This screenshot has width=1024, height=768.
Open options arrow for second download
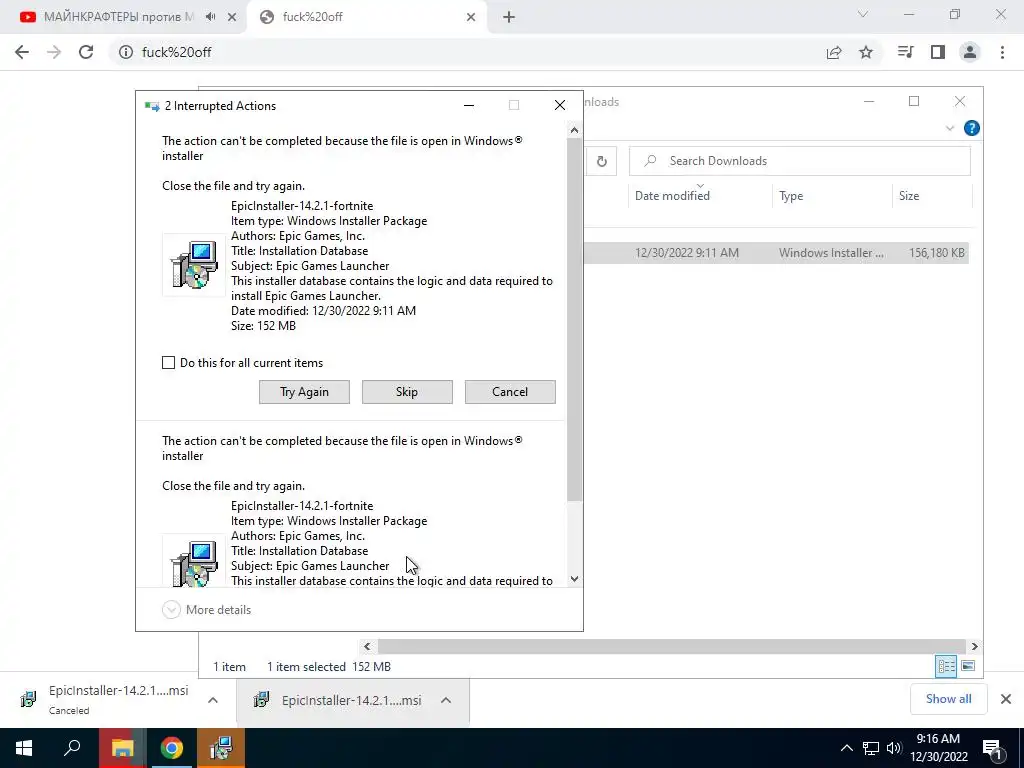[x=446, y=700]
